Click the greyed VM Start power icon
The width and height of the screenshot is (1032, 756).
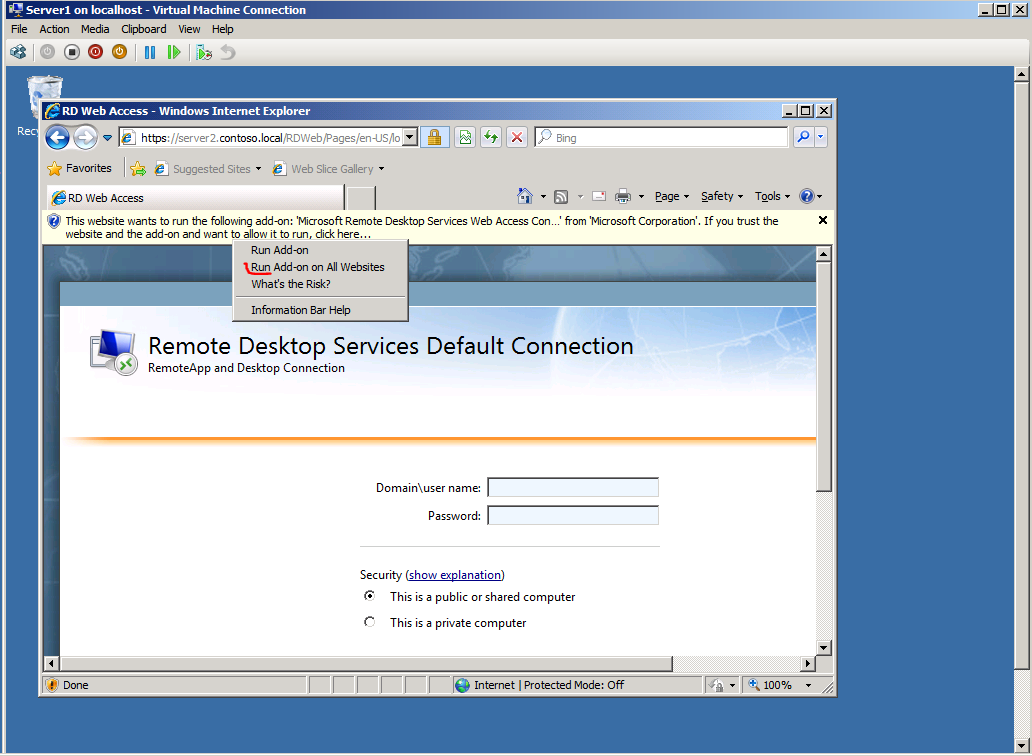coord(47,52)
